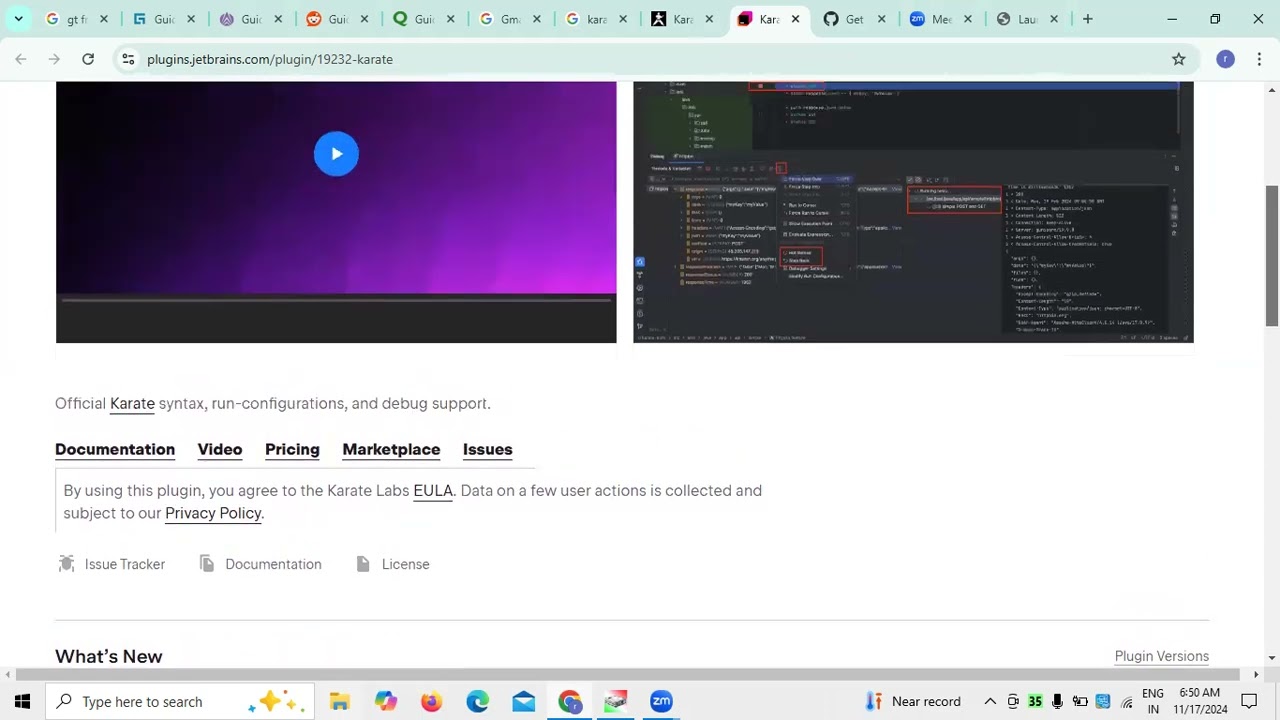Image resolution: width=1280 pixels, height=720 pixels.
Task: Open the Issues link
Action: (x=487, y=449)
